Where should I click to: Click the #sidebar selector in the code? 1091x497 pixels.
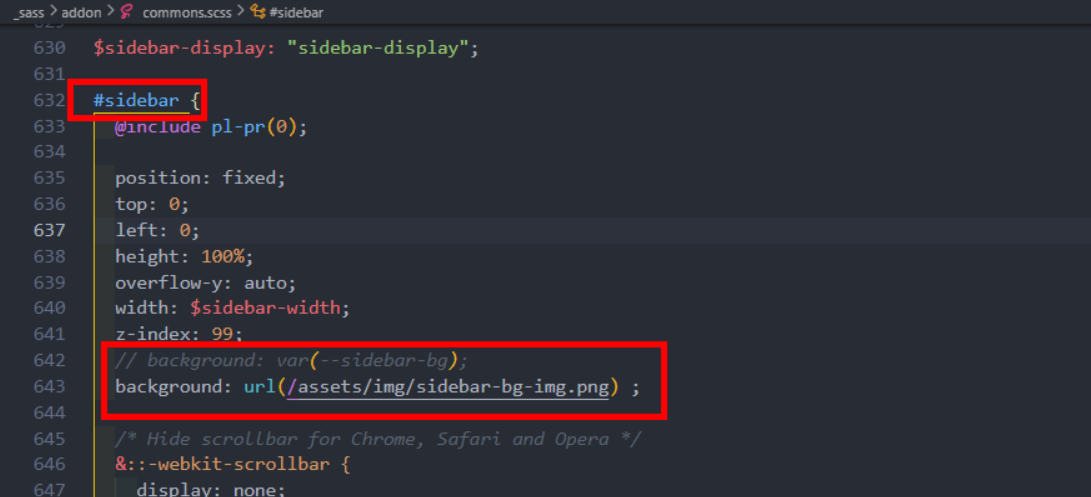[136, 101]
